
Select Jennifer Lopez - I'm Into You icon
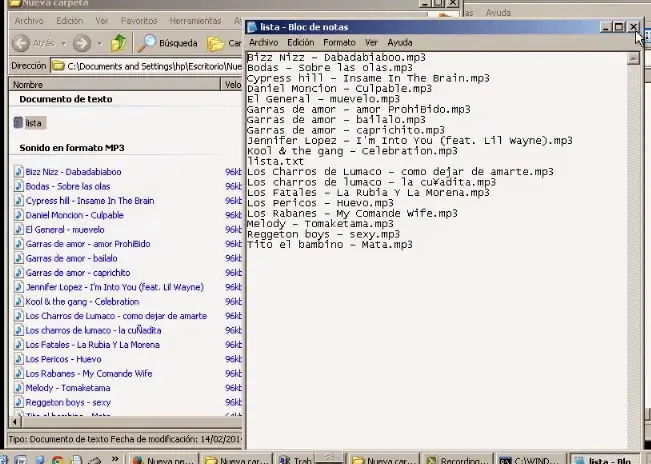18,287
